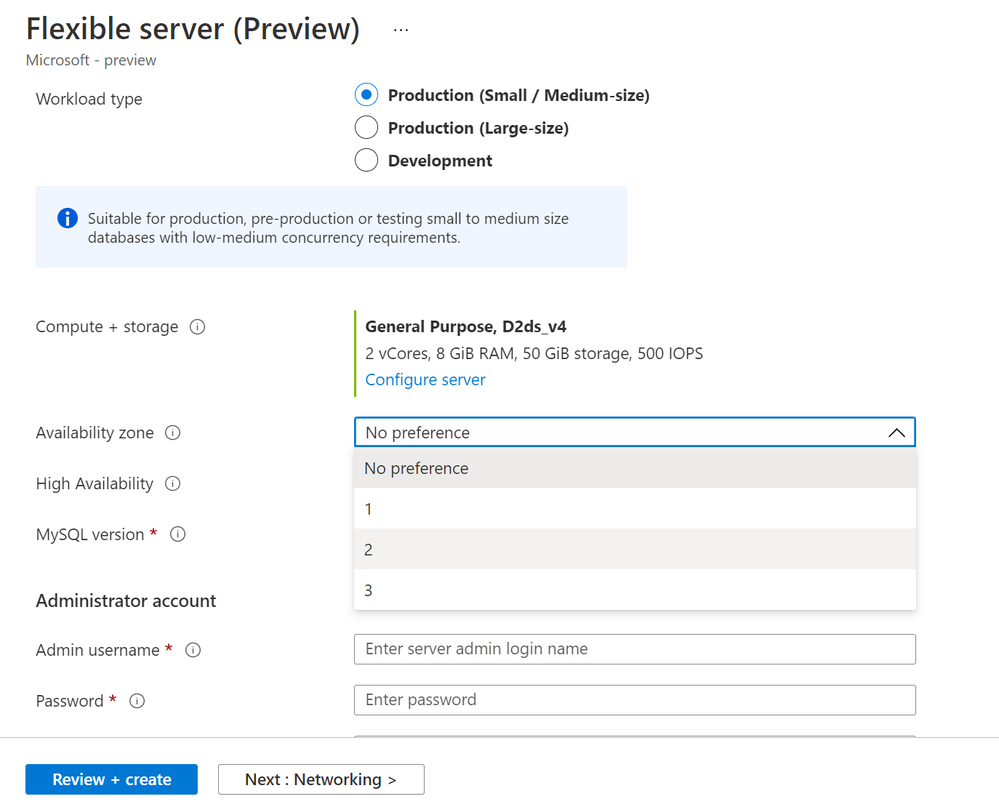Click the Review + create button
This screenshot has width=999, height=812.
112,779
